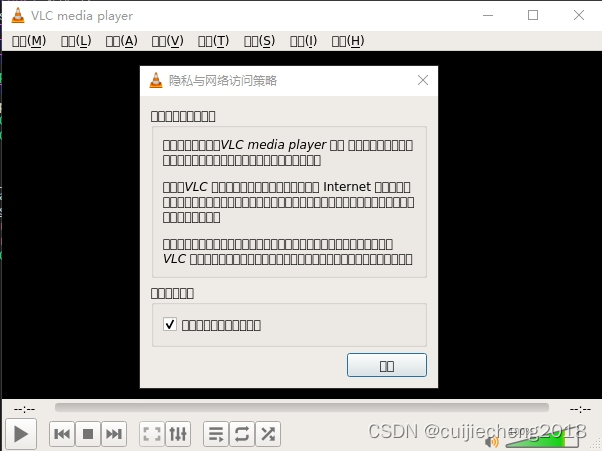Click the playback seek bar
The image size is (602, 451).
tap(302, 407)
